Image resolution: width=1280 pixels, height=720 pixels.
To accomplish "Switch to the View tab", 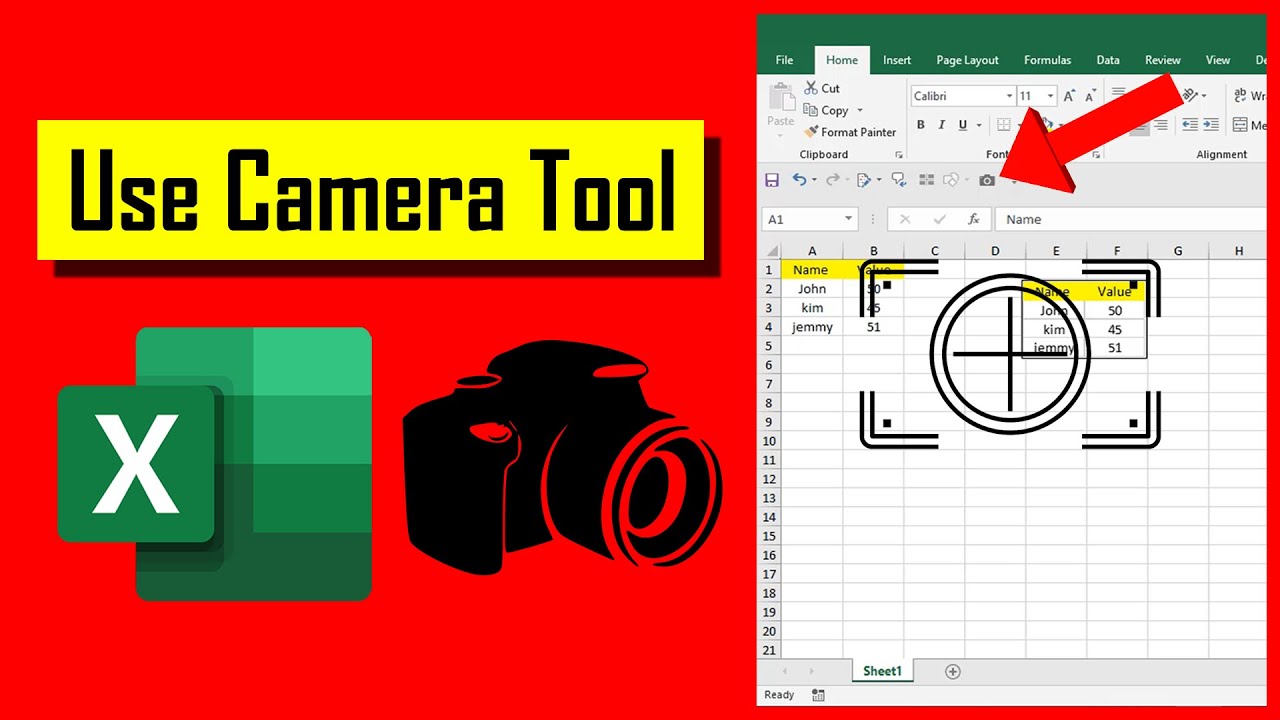I will (1218, 60).
